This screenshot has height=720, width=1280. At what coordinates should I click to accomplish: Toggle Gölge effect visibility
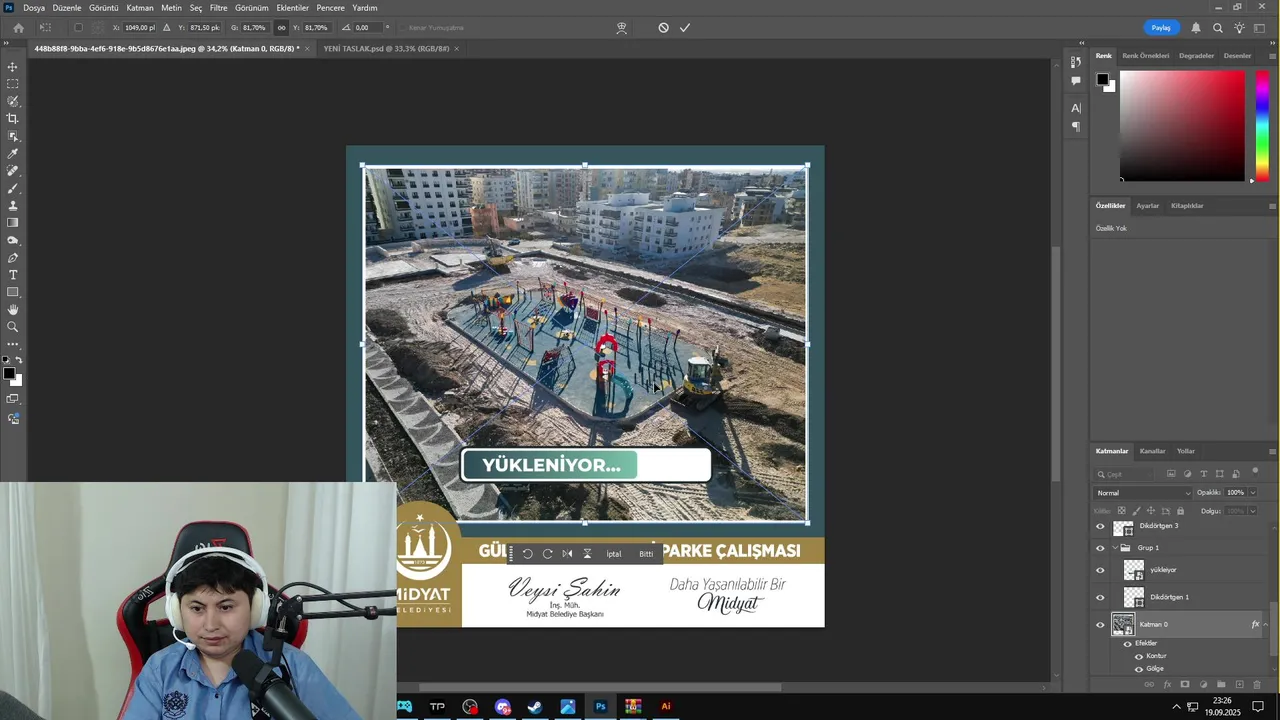tap(1138, 669)
